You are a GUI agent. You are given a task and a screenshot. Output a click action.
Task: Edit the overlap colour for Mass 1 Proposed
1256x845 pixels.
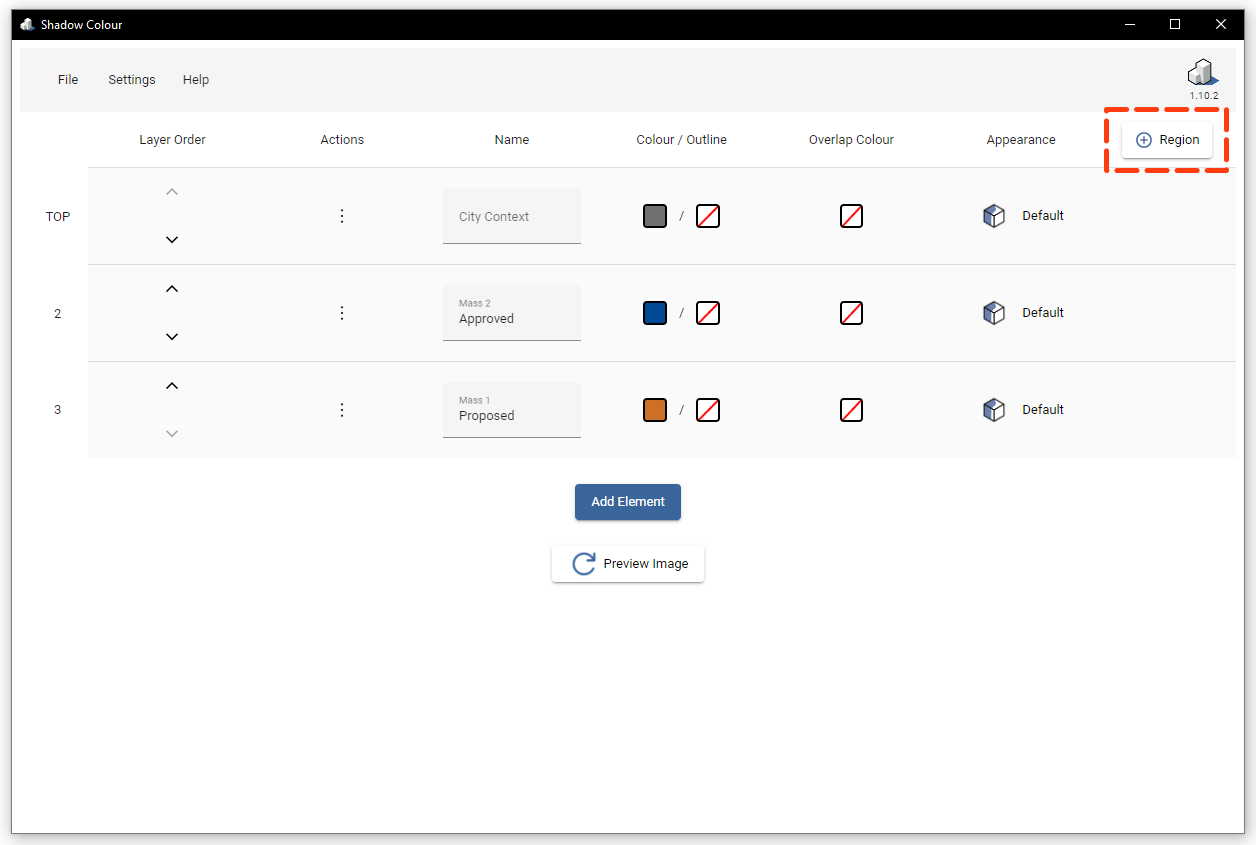[x=851, y=409]
